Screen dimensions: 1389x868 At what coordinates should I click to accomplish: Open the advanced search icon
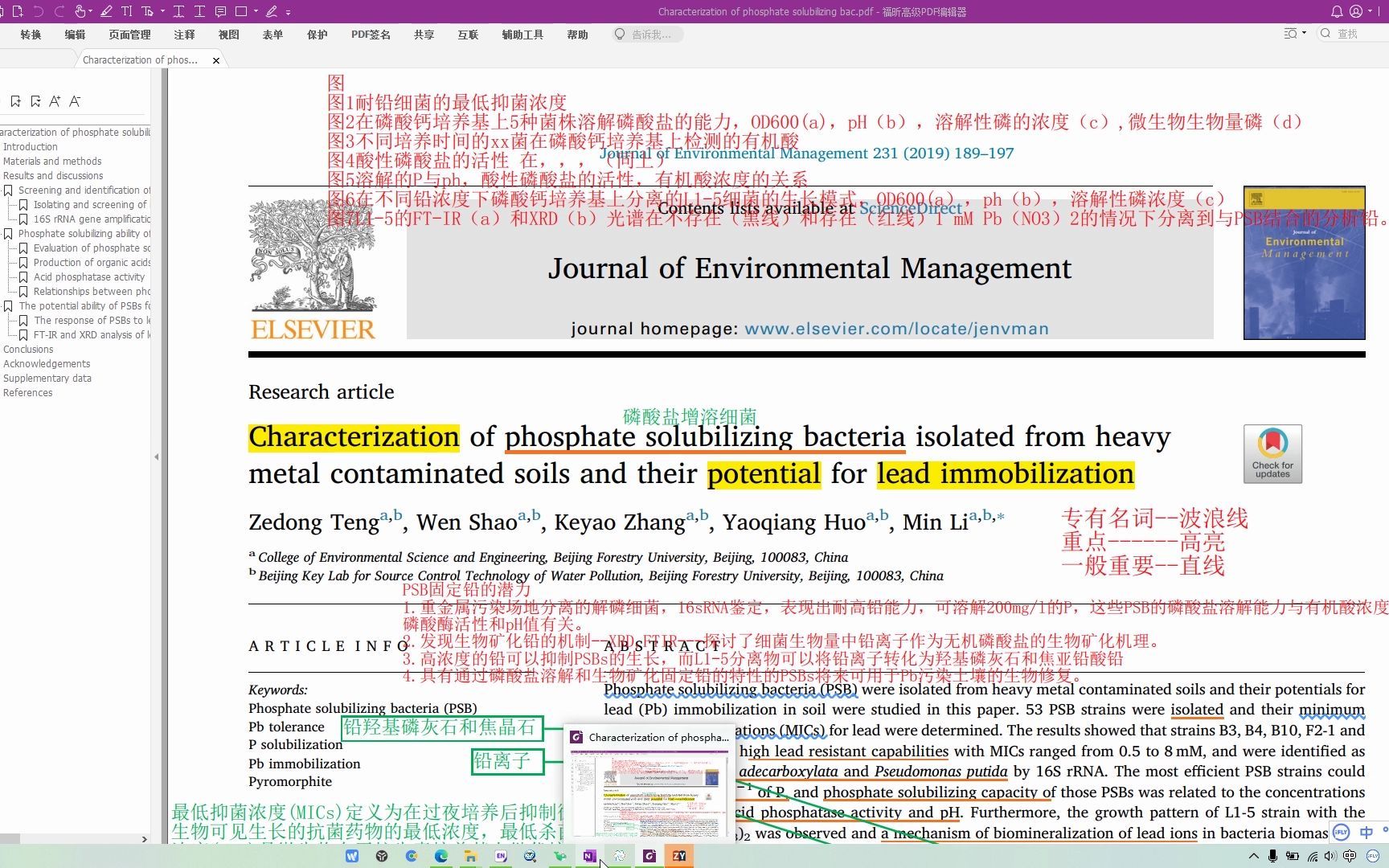(x=1290, y=34)
